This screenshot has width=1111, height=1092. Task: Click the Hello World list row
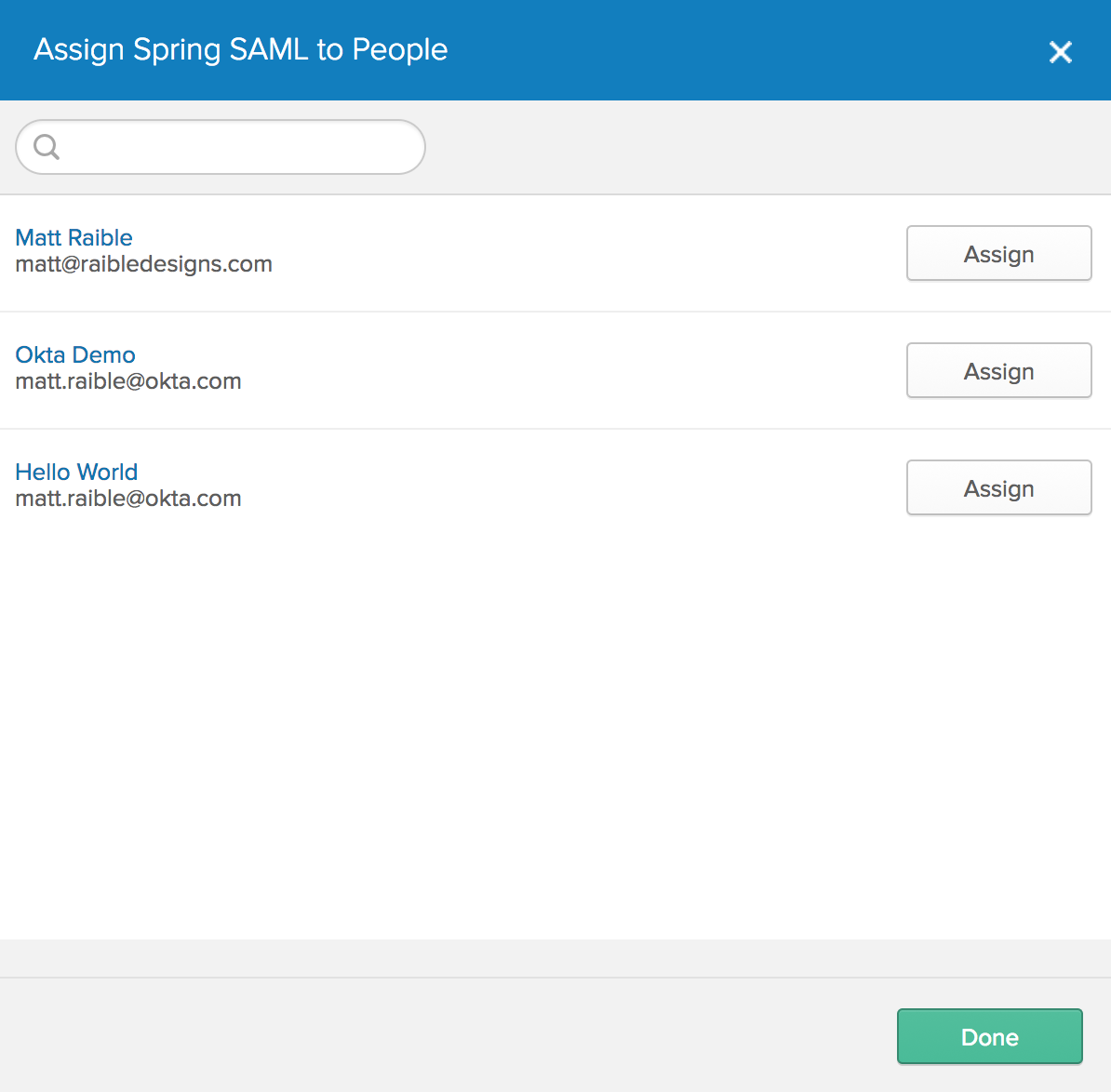[x=465, y=486]
